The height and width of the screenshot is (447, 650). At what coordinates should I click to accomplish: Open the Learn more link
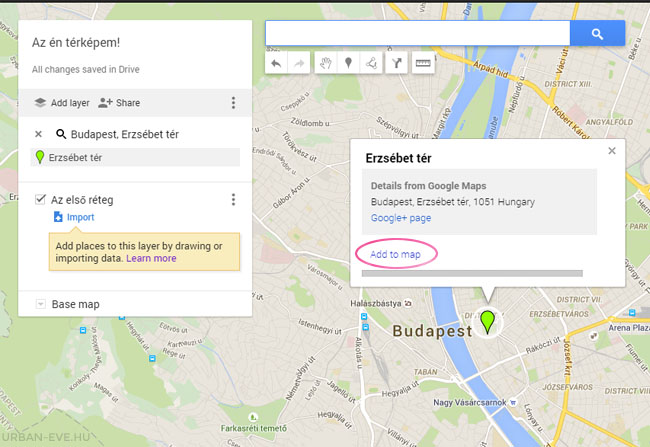point(151,258)
